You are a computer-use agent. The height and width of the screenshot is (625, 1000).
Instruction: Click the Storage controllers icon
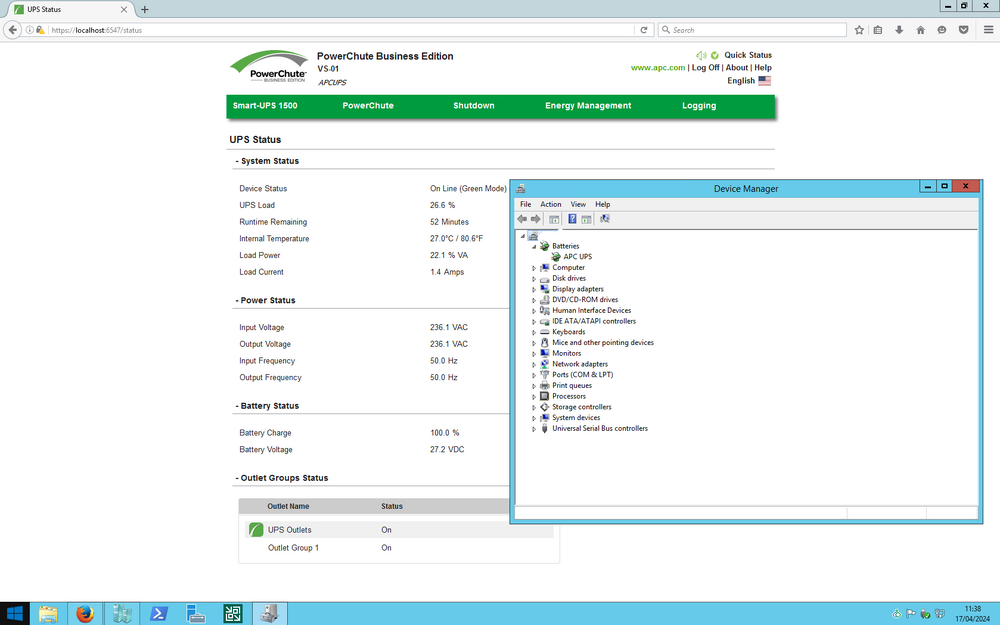[545, 407]
